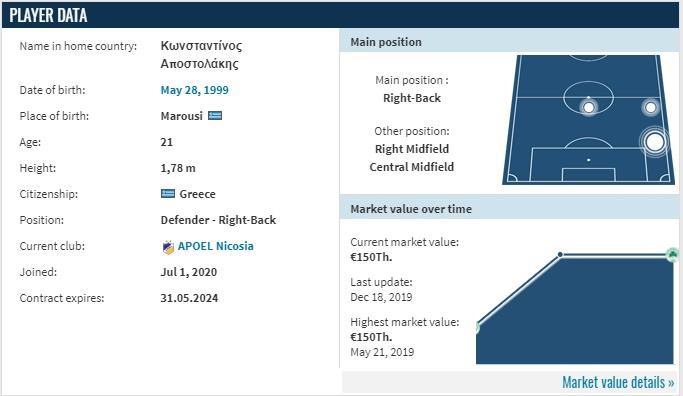Click the APOEL Nicosia club crest icon
683x396 pixels.
(168, 247)
